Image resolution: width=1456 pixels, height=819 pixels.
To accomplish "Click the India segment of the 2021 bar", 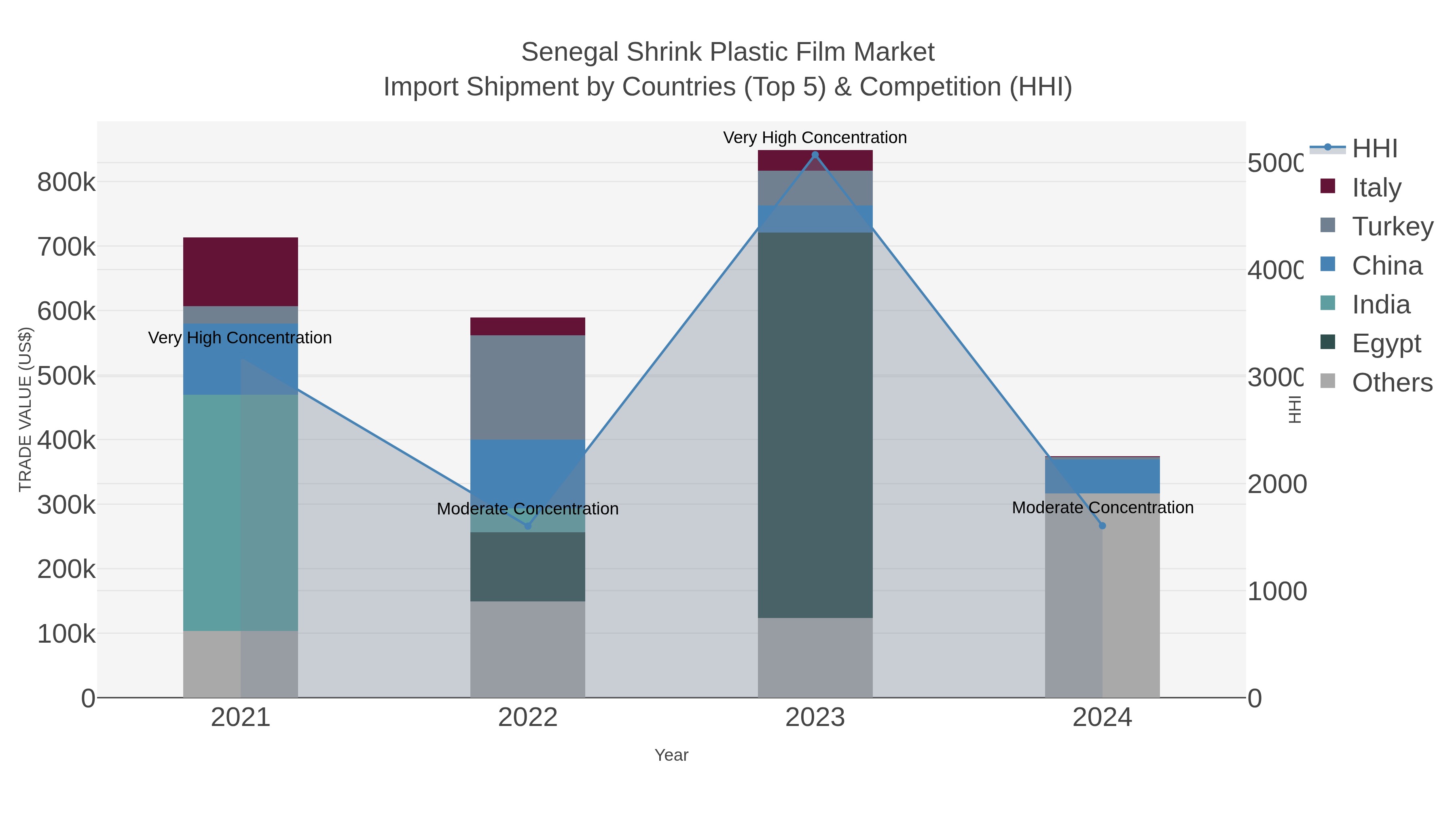I will pyautogui.click(x=241, y=513).
